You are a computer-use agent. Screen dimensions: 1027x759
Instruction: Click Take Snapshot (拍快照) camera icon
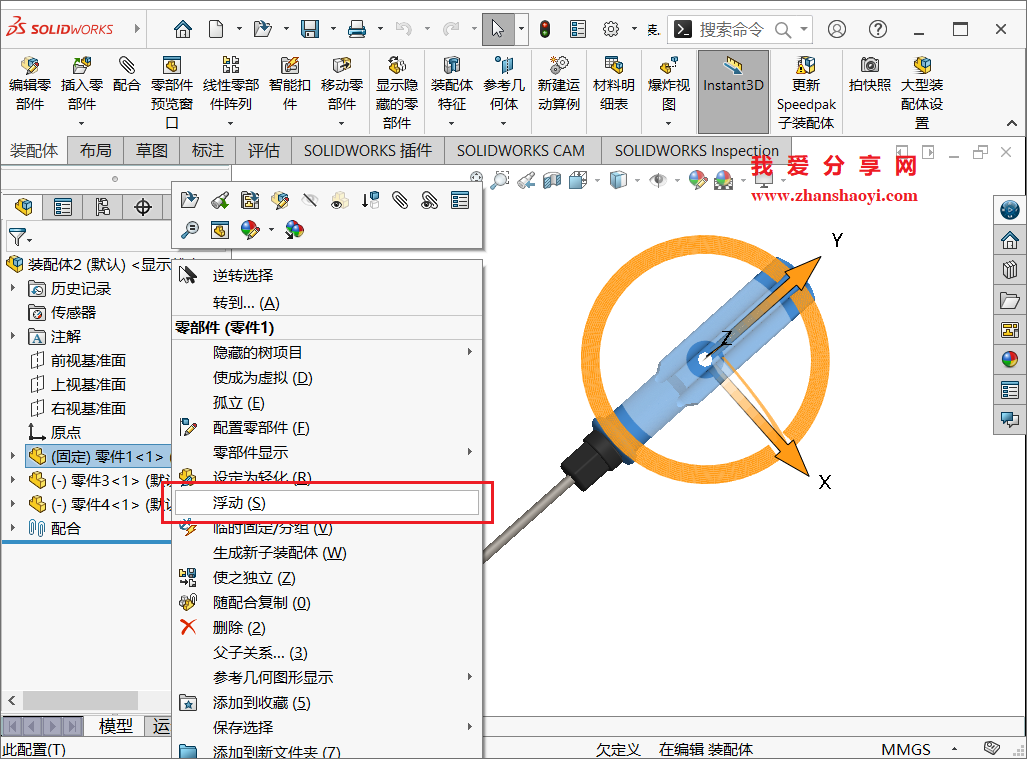pyautogui.click(x=870, y=65)
